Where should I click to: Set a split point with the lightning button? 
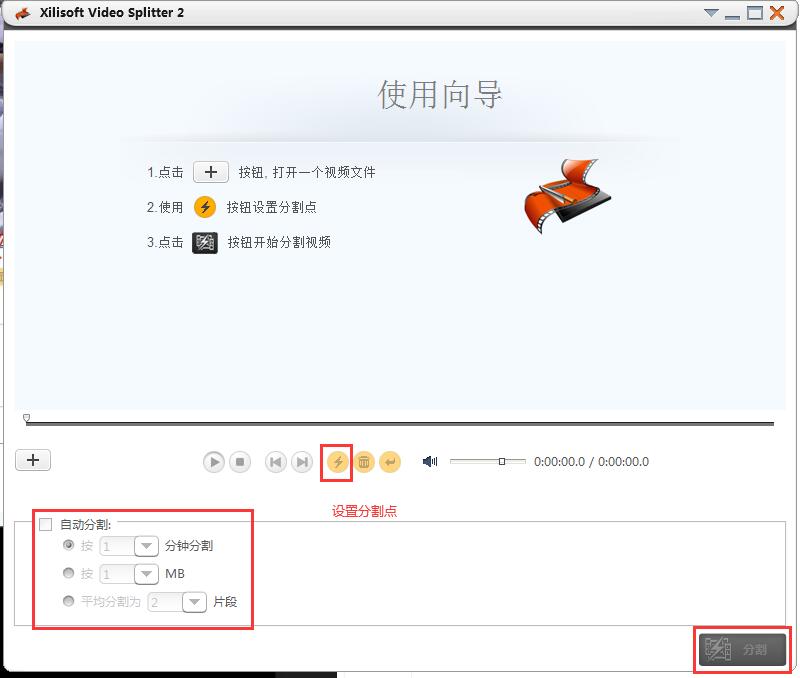pos(338,462)
